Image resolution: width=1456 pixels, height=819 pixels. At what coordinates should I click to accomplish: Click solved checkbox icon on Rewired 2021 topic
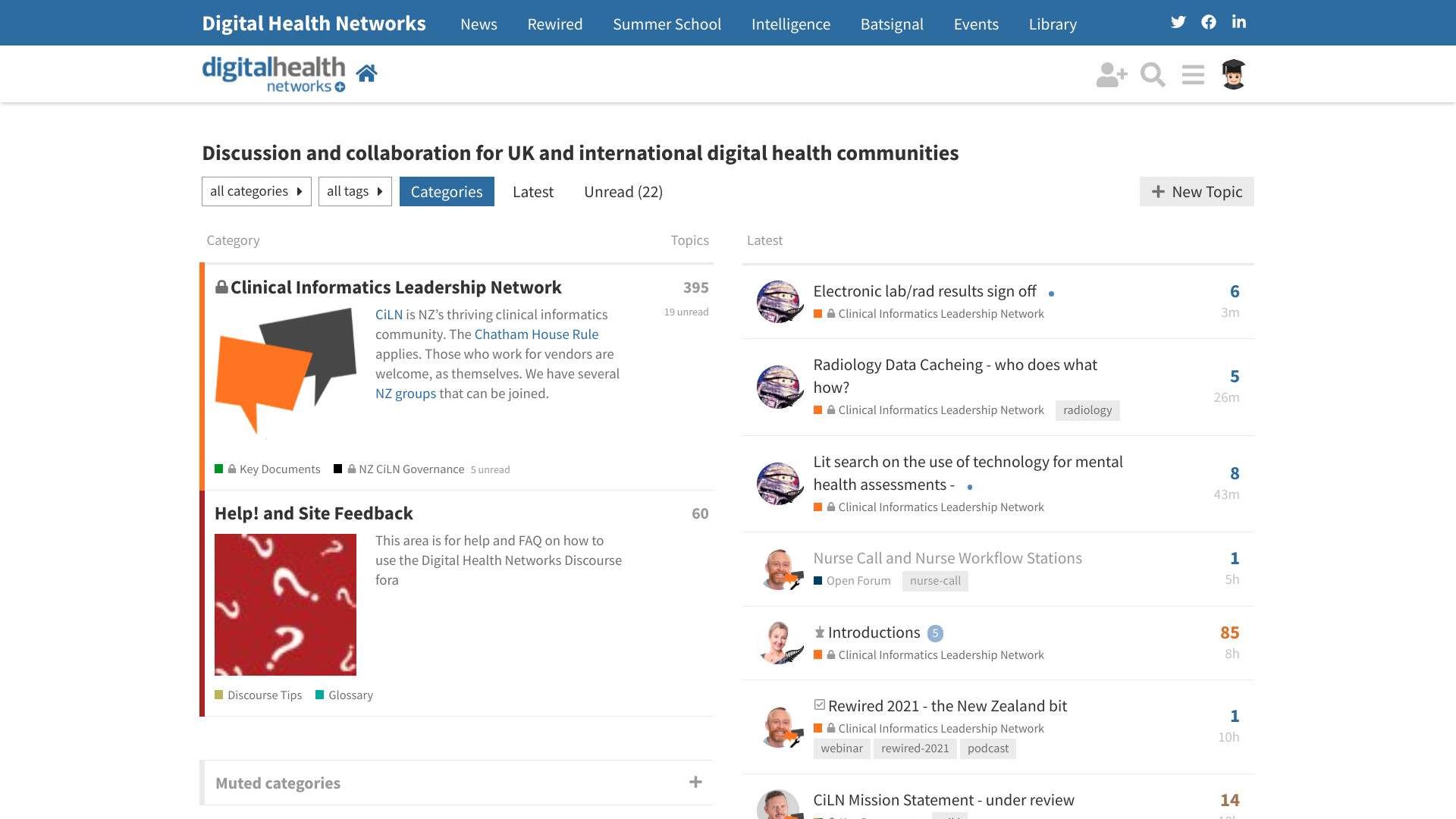(820, 705)
